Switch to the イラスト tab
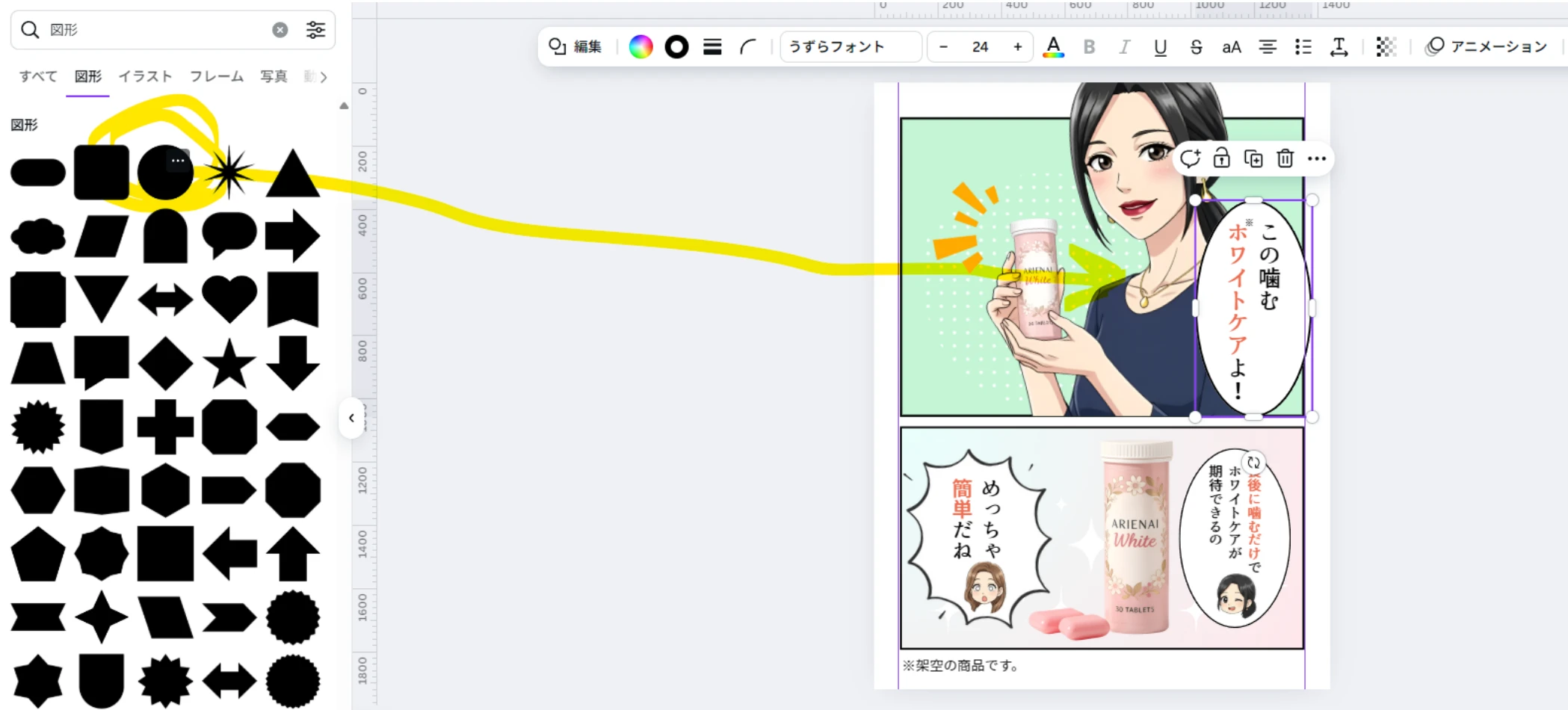1568x710 pixels. (145, 76)
